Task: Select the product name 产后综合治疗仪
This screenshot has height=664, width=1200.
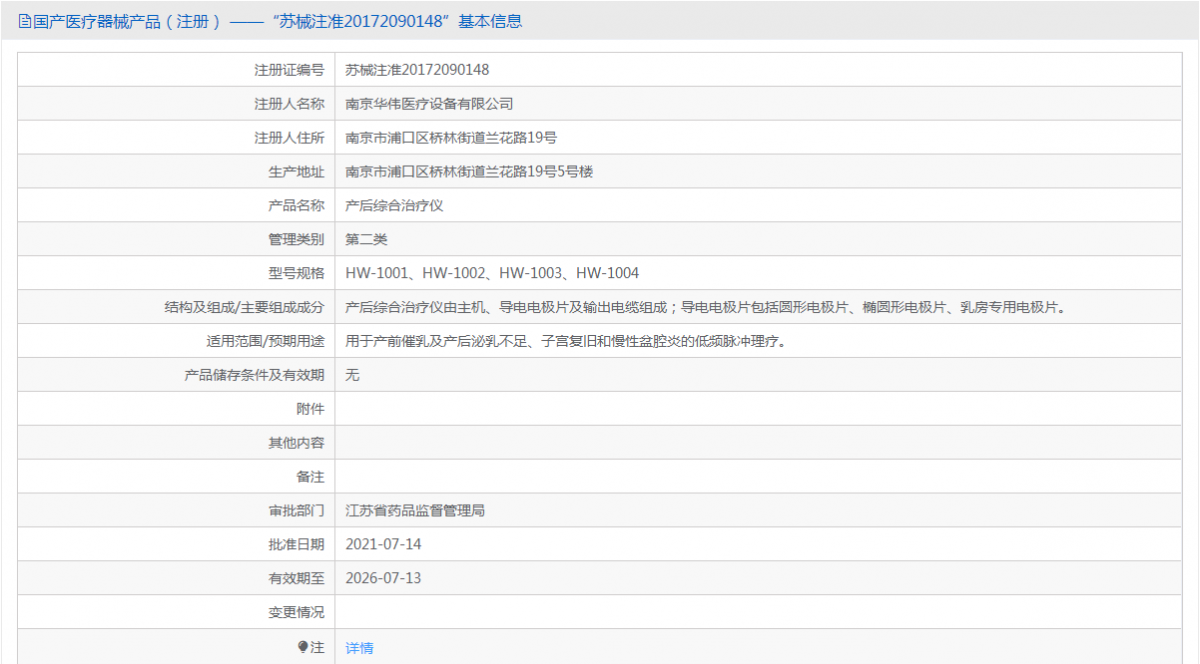Action: 394,206
